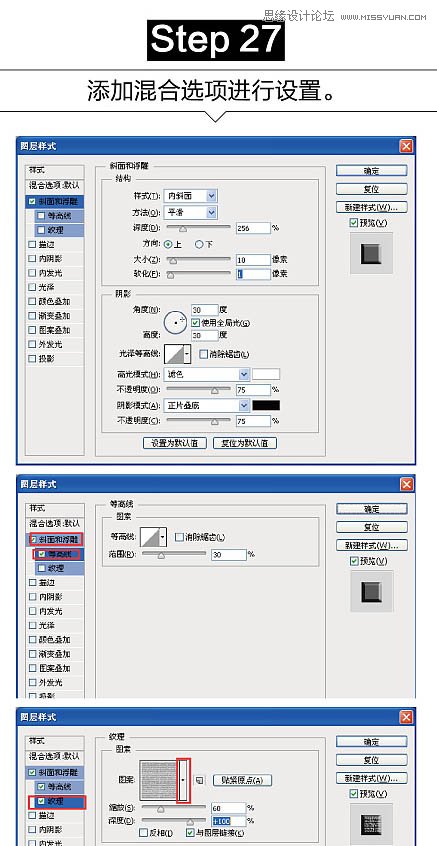Image resolution: width=437 pixels, height=846 pixels.
Task: Click 复位 in the 等高线 settings dialog
Action: [x=372, y=527]
